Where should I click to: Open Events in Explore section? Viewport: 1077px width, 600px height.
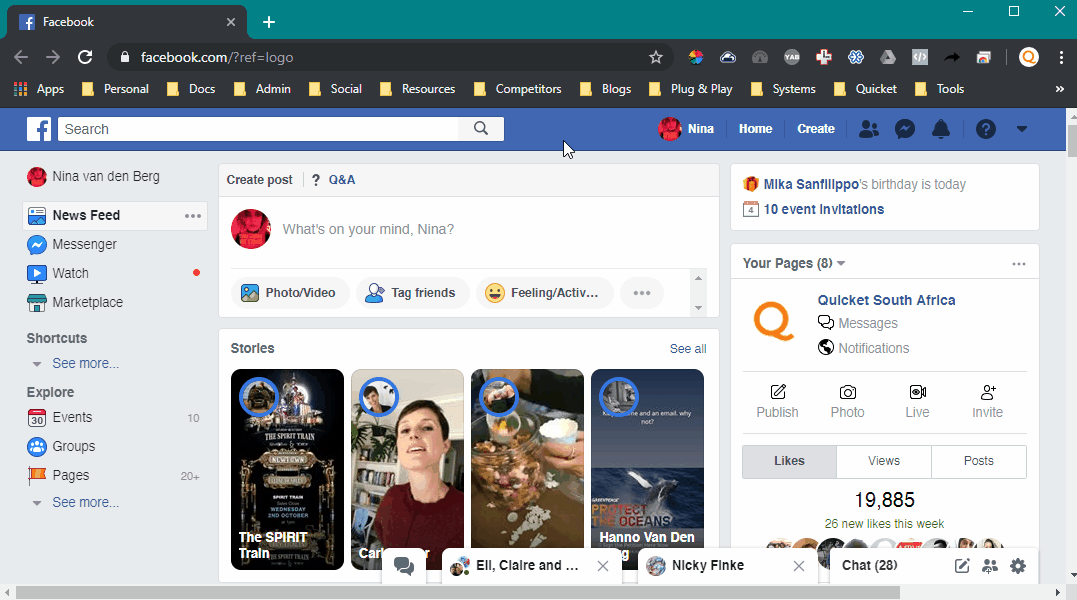[x=59, y=417]
